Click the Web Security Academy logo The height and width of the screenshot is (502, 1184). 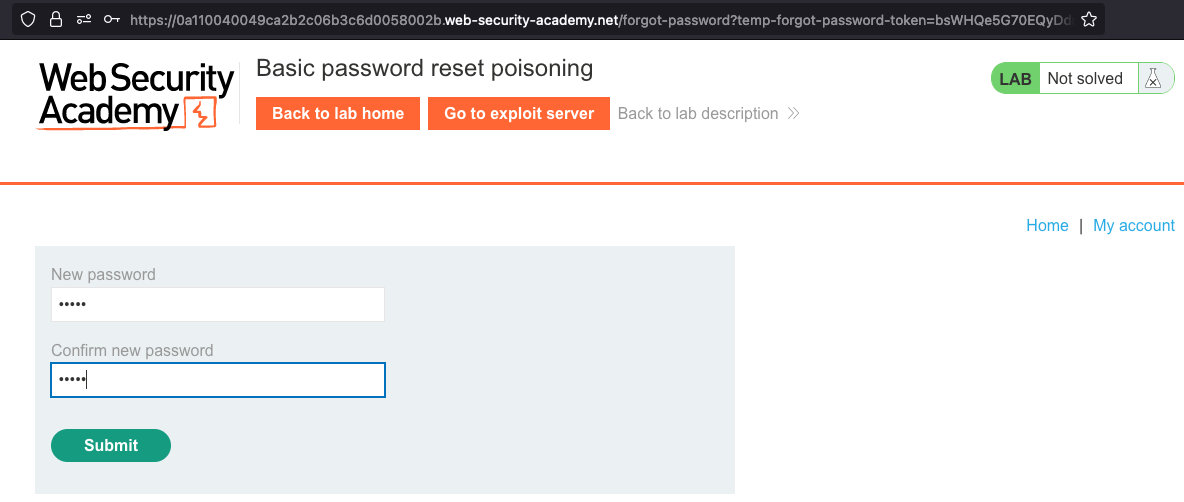136,96
